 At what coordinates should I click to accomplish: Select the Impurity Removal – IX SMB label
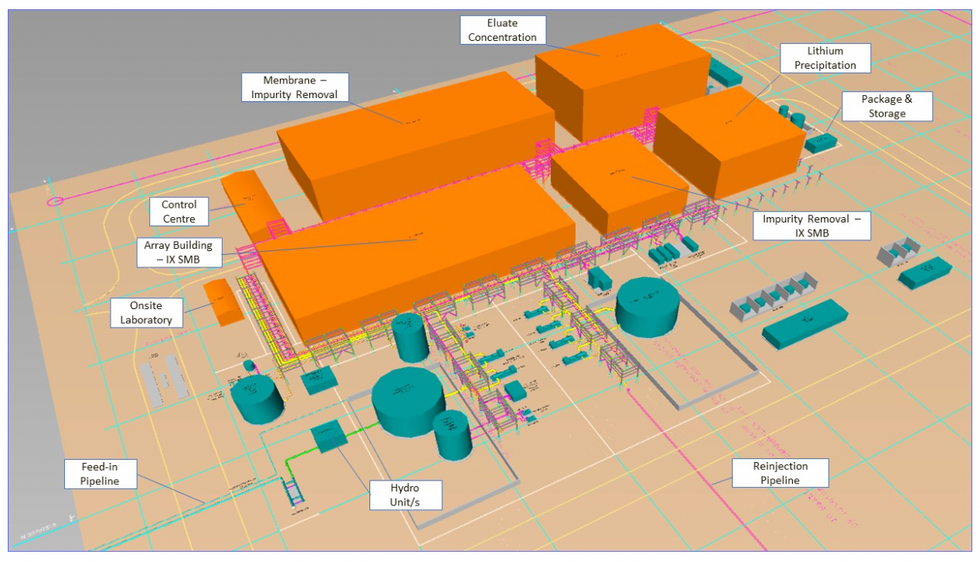click(810, 225)
